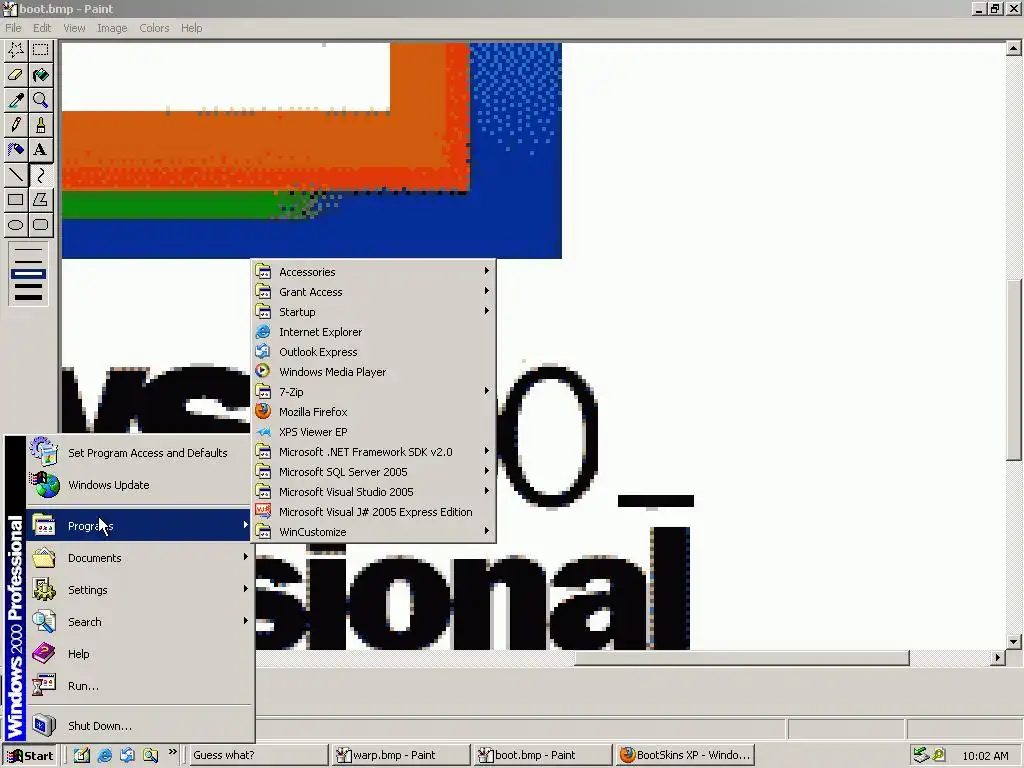1024x768 pixels.
Task: Select the Fill With Color tool
Action: pos(40,74)
